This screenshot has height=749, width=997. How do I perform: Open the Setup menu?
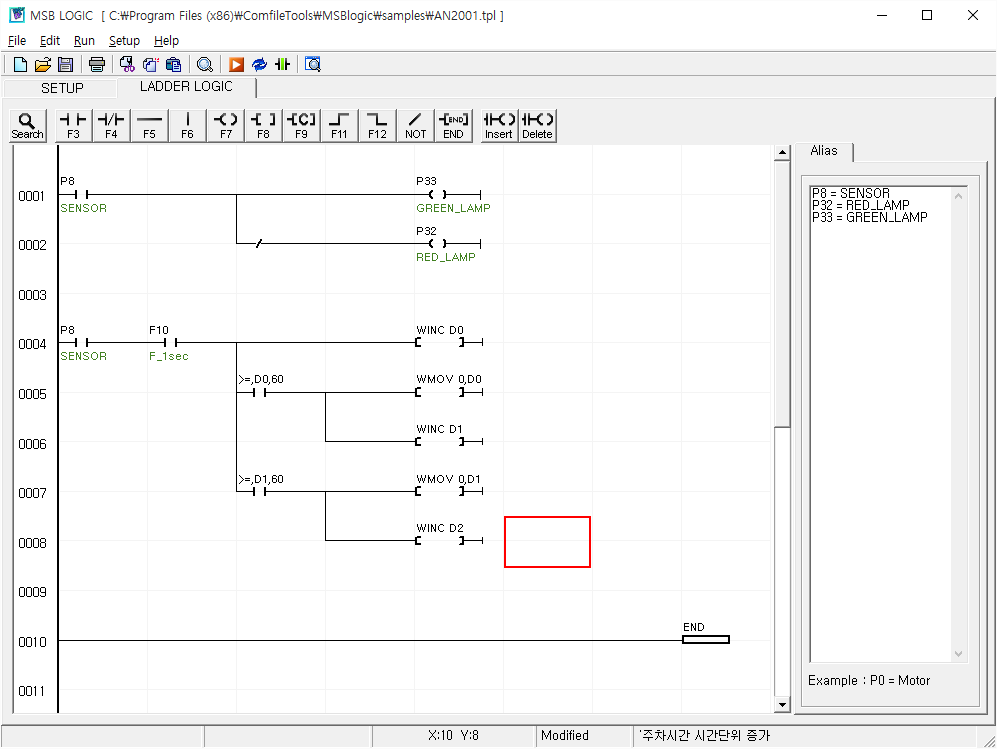tap(124, 41)
